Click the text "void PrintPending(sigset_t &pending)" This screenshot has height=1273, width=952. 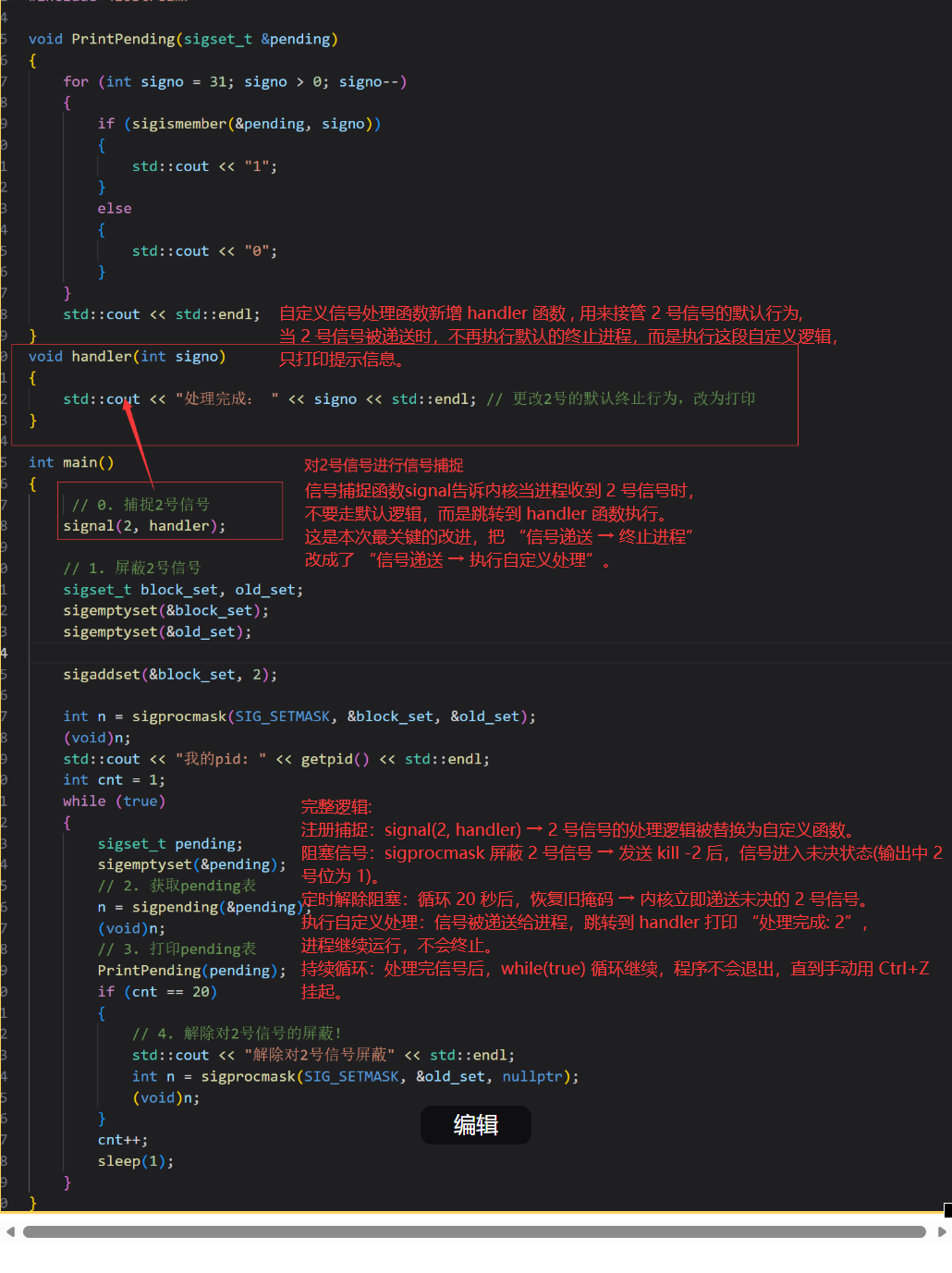(x=183, y=39)
